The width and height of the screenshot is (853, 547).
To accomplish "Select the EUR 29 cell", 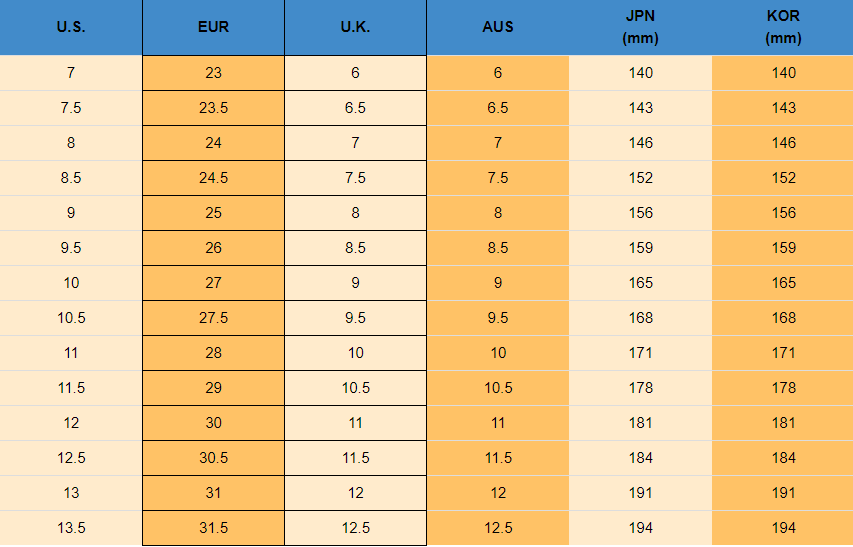I will (x=213, y=388).
